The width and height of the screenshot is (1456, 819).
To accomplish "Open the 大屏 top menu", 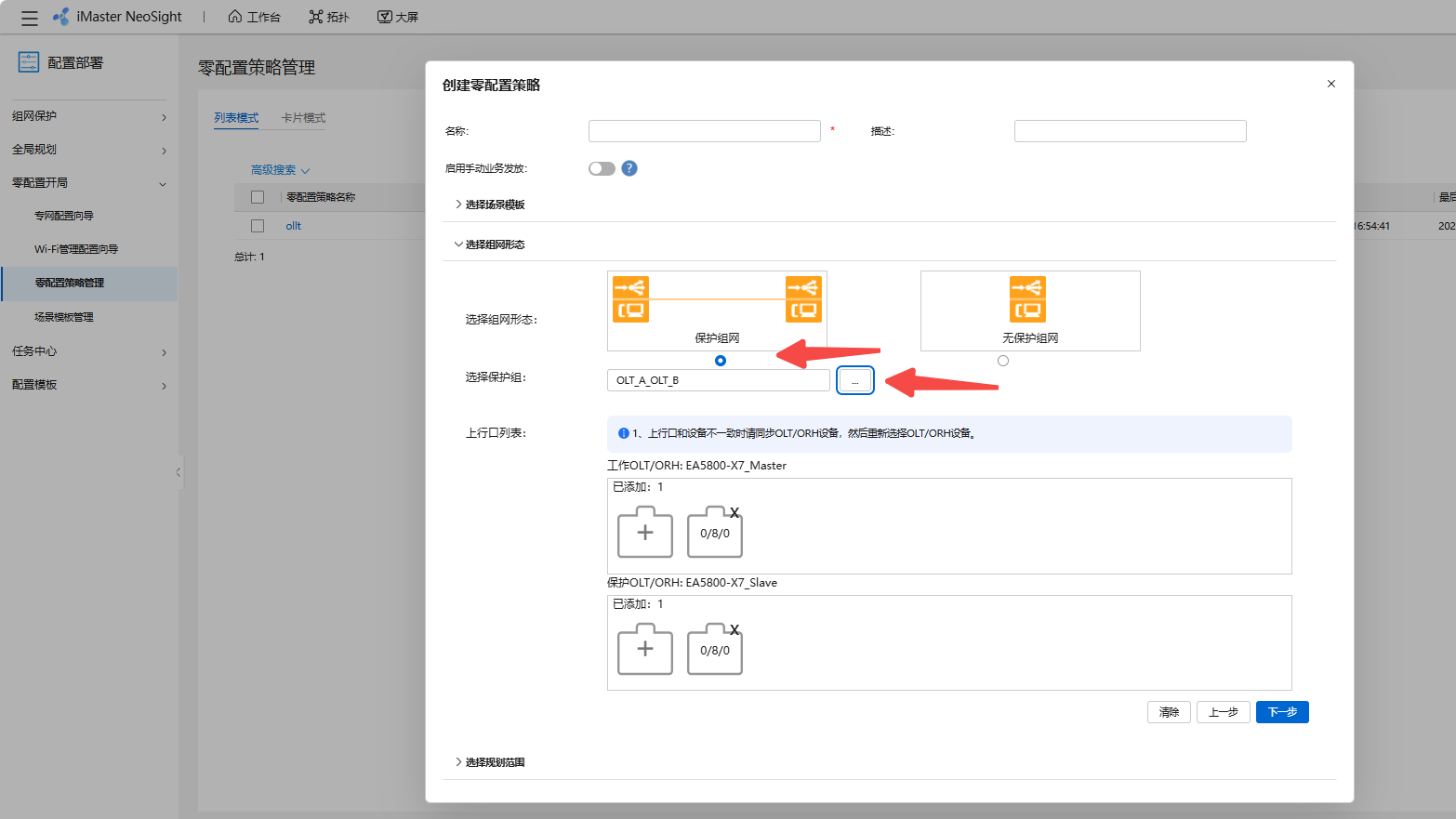I will coord(398,17).
